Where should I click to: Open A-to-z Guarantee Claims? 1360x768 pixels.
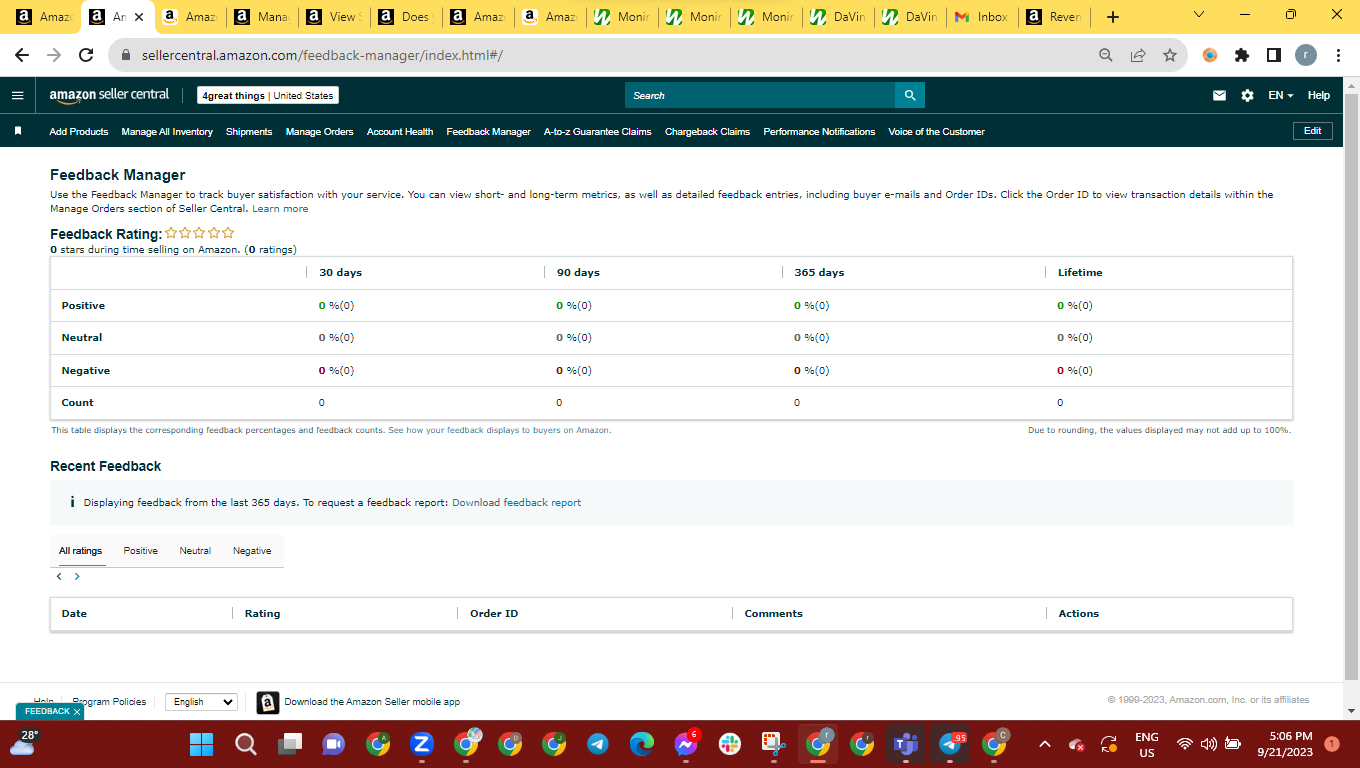point(598,131)
